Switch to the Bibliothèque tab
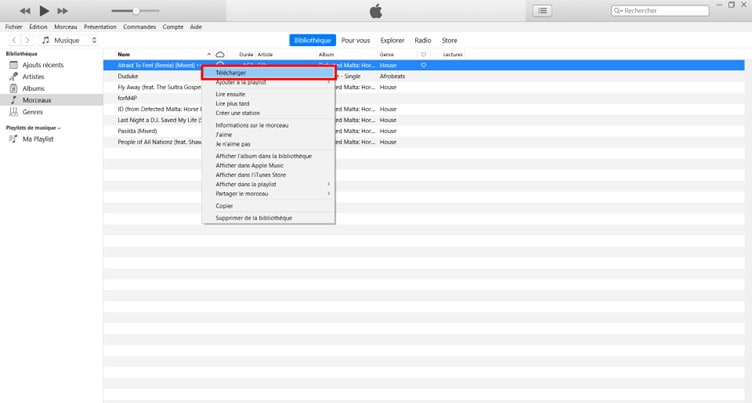Viewport: 752px width, 403px height. point(312,40)
